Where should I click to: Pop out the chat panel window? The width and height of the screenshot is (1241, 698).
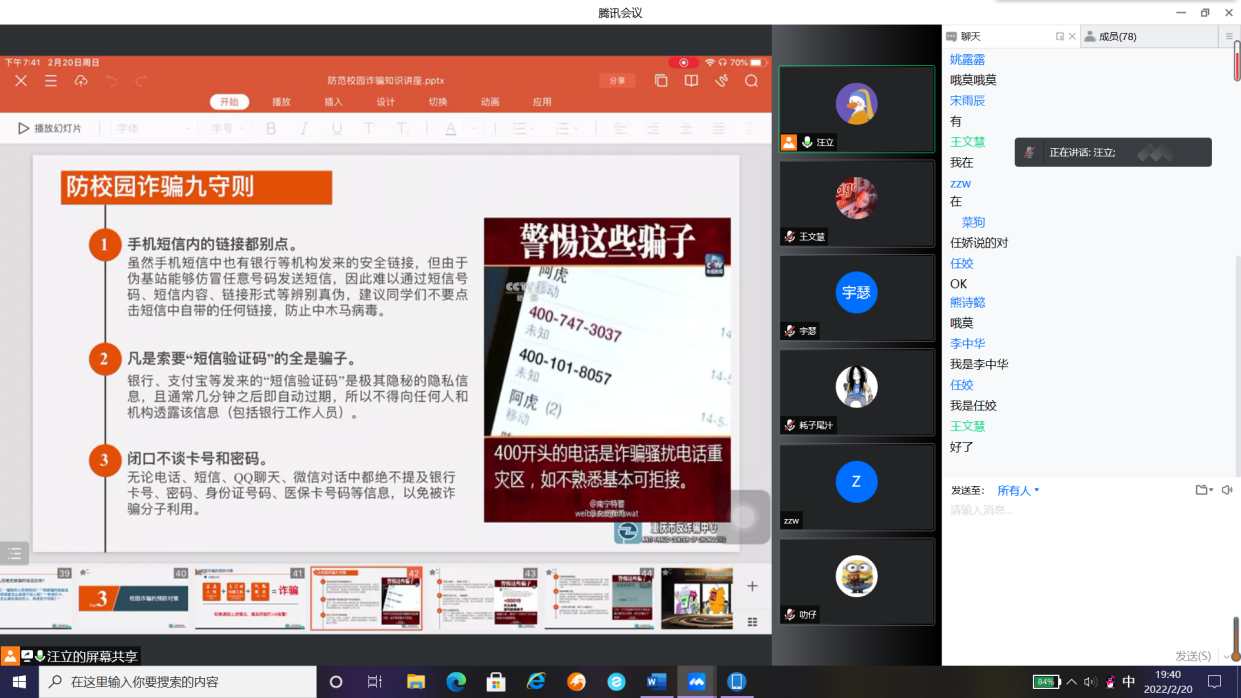coord(1060,37)
